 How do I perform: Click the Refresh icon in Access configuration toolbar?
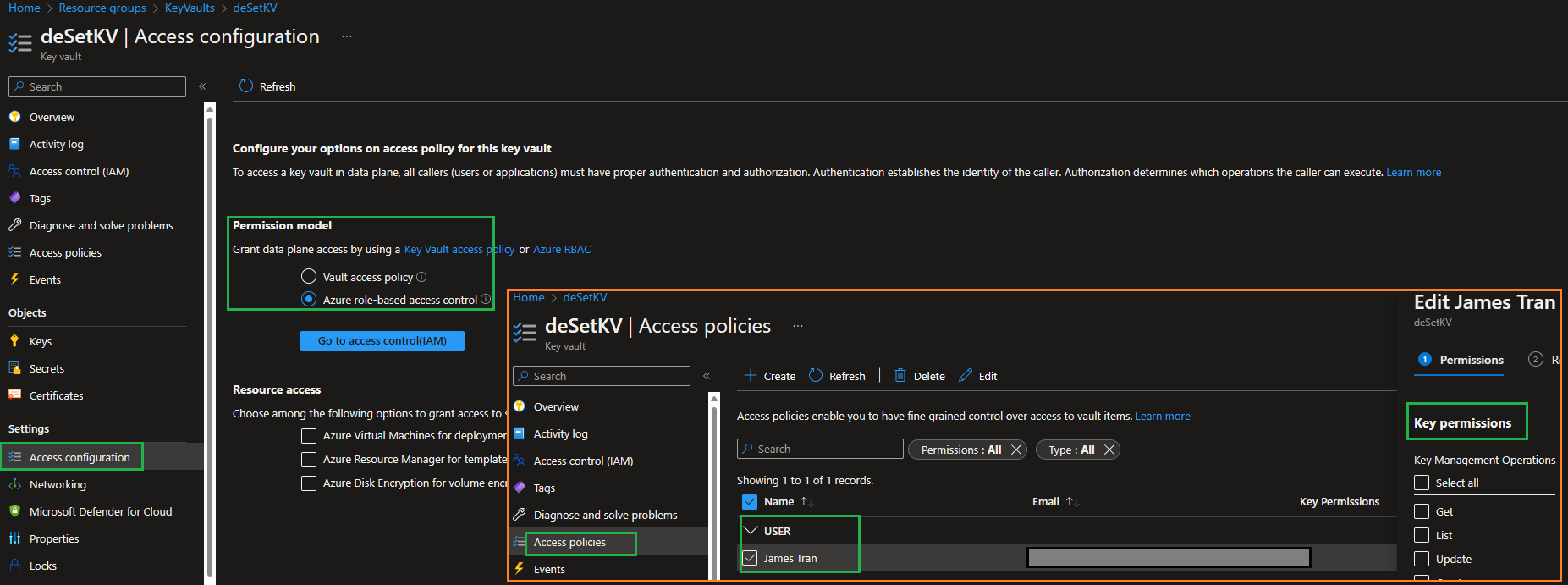click(x=246, y=86)
